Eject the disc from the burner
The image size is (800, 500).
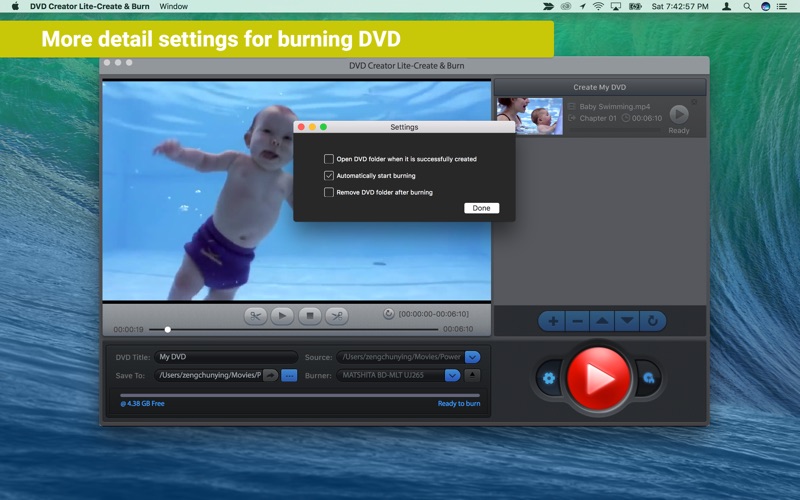472,375
